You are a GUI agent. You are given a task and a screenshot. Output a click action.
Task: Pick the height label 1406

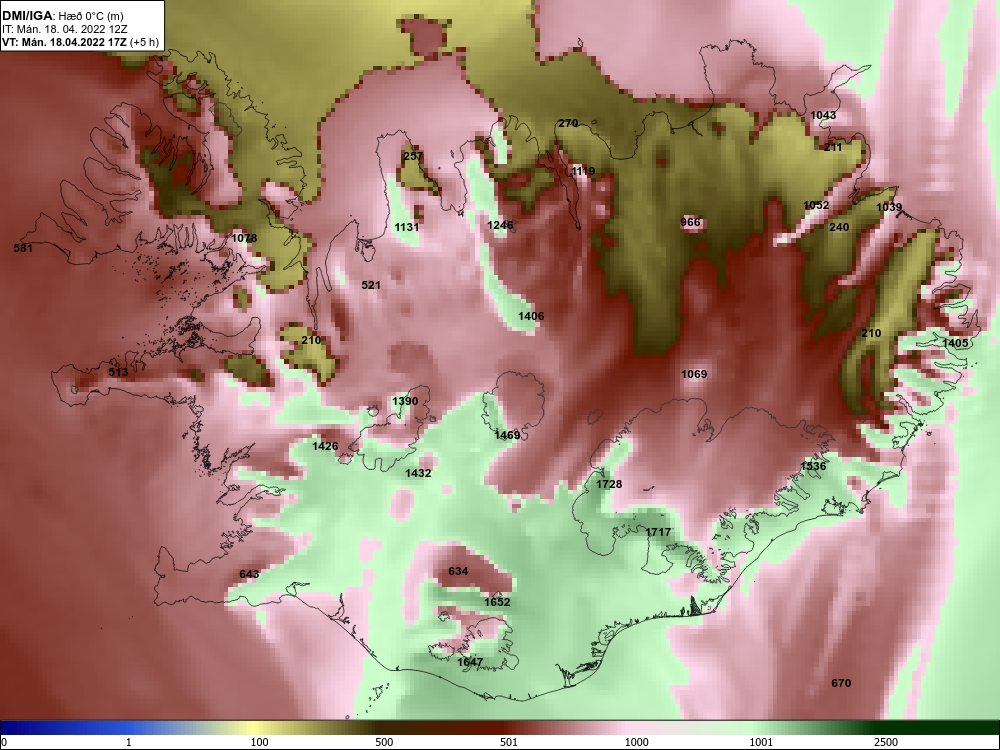click(x=531, y=316)
